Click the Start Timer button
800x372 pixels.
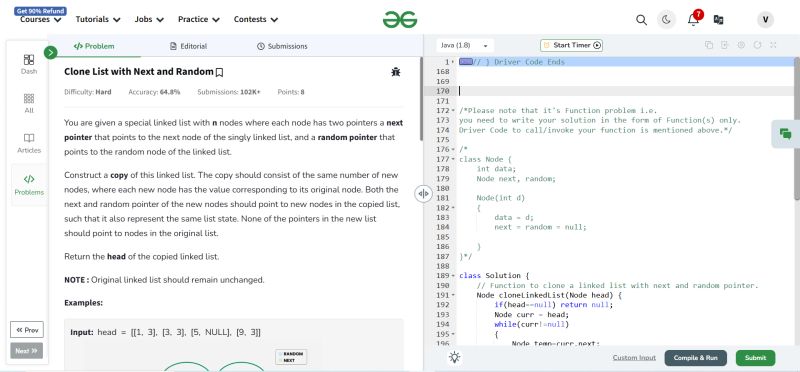(x=571, y=45)
